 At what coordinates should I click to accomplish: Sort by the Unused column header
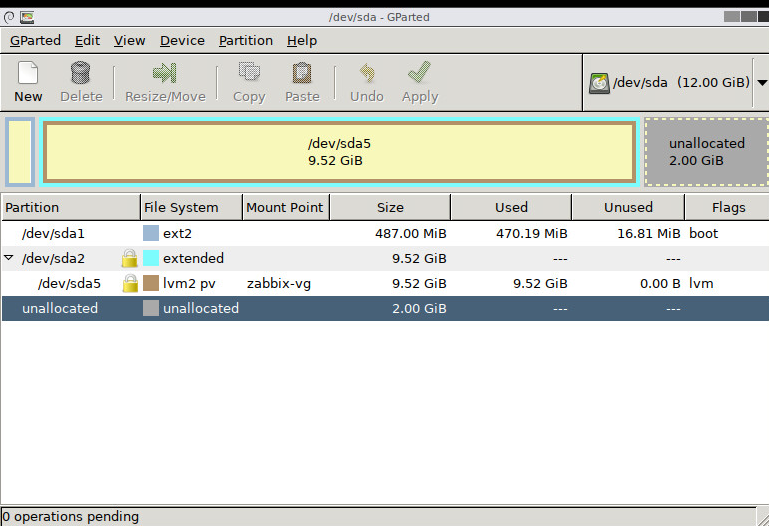point(628,207)
